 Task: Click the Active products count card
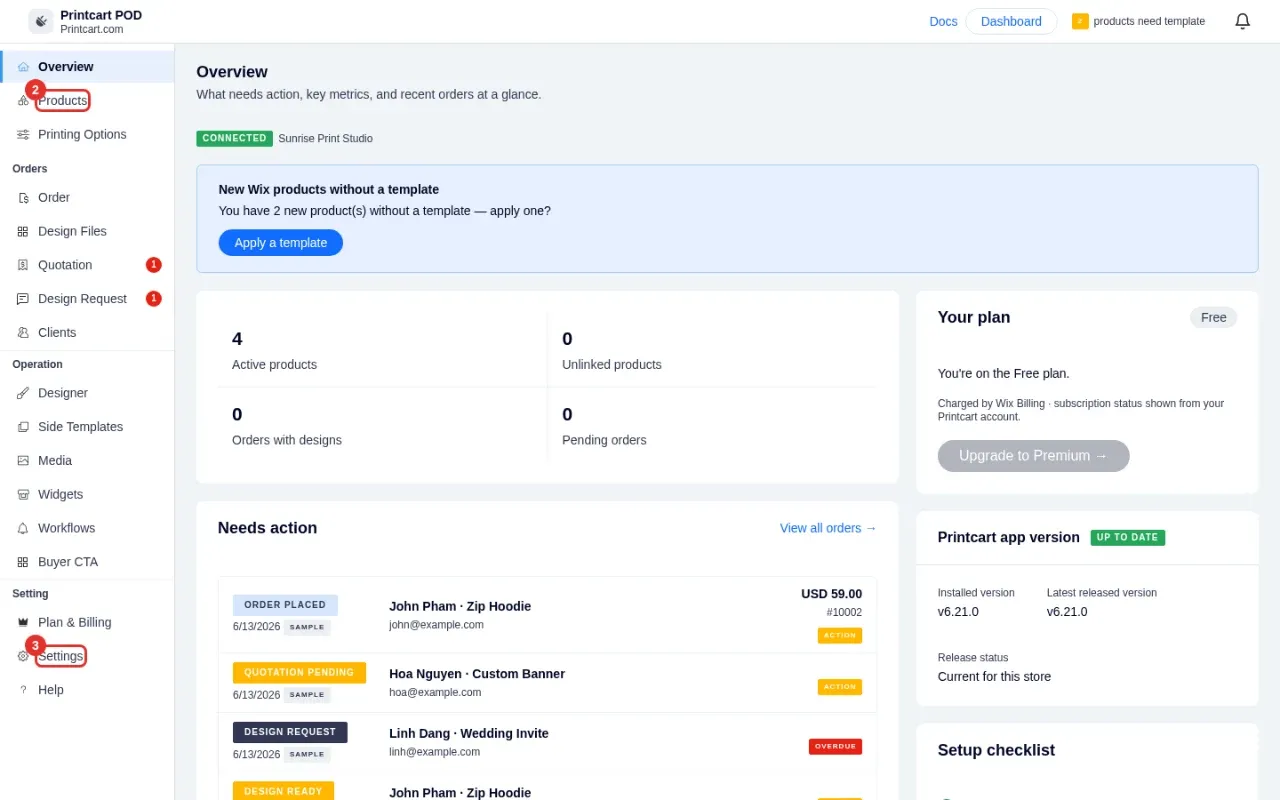(383, 350)
